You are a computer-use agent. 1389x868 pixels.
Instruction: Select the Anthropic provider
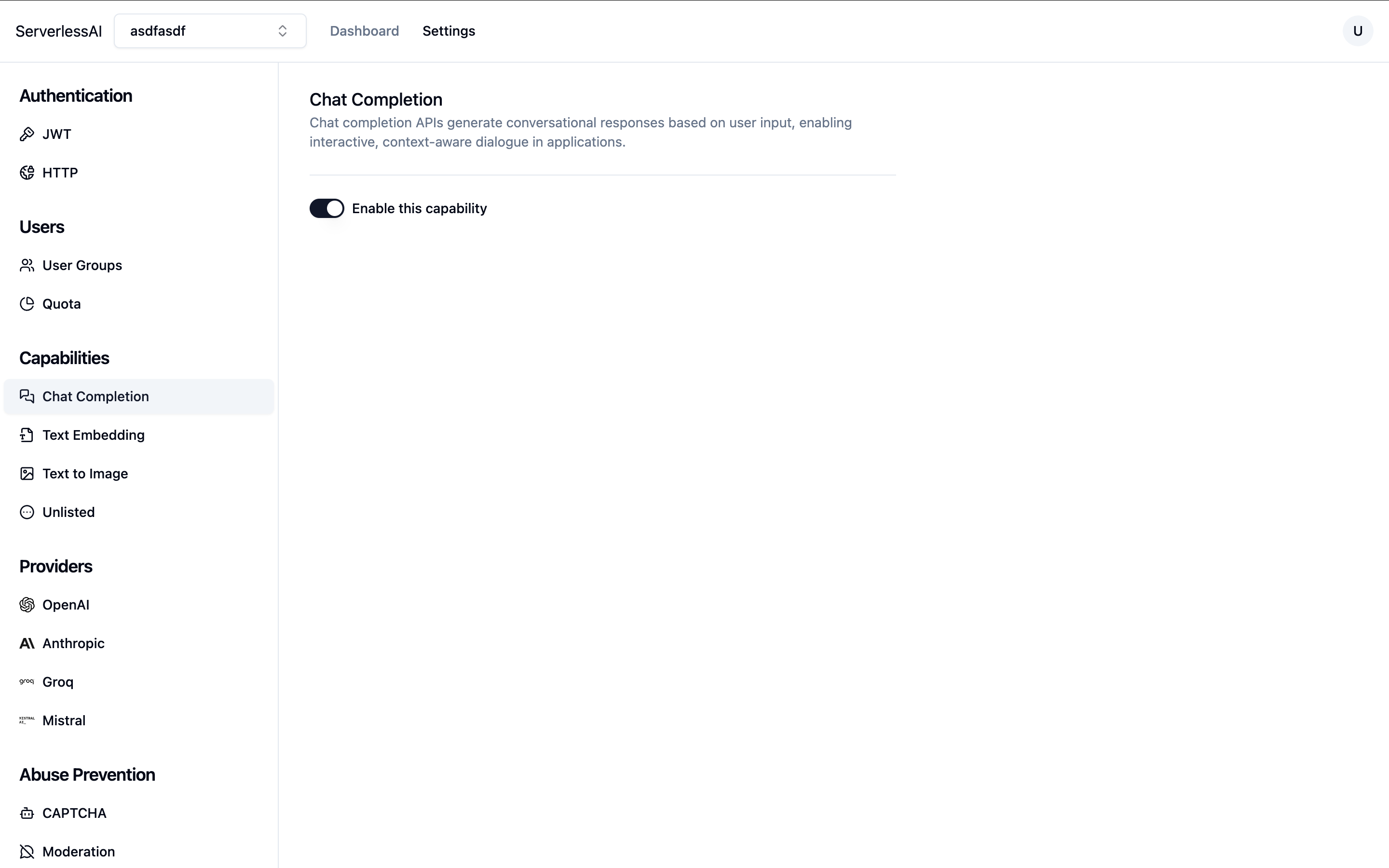coord(73,643)
